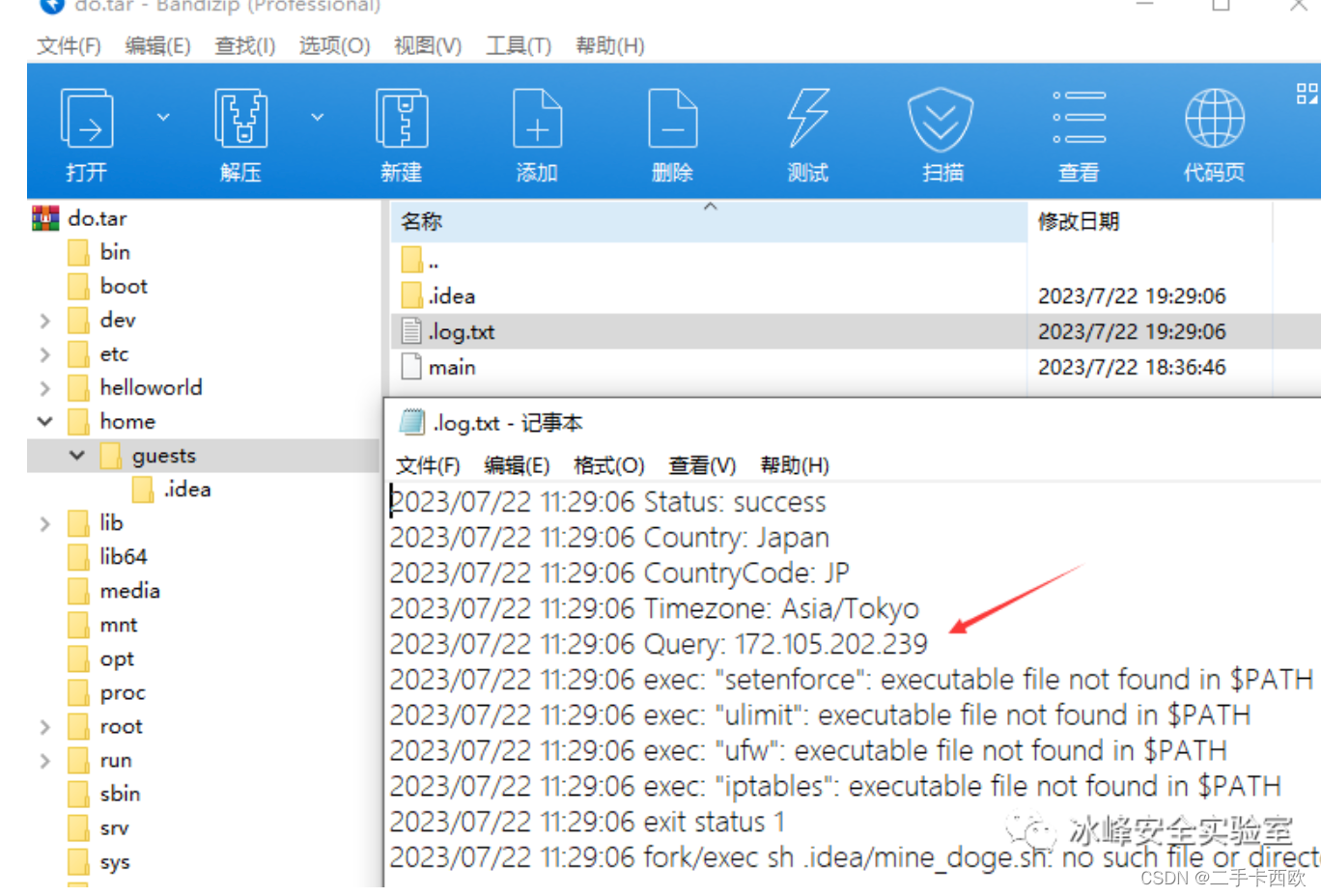This screenshot has height=896, width=1321.
Task: Select the .idea subfolder under guests
Action: point(187,490)
